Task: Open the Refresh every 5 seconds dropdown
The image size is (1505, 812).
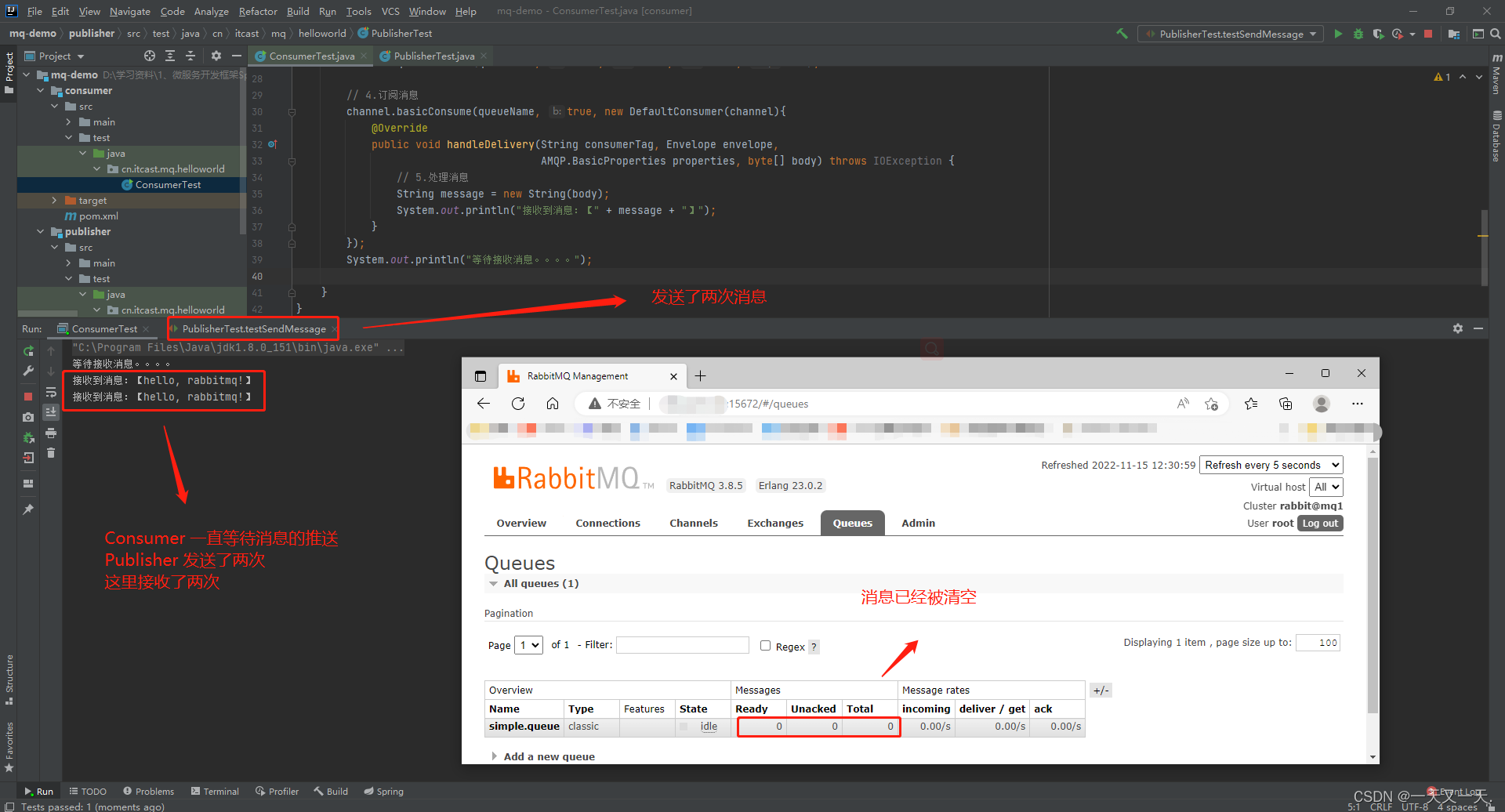Action: pyautogui.click(x=1270, y=464)
